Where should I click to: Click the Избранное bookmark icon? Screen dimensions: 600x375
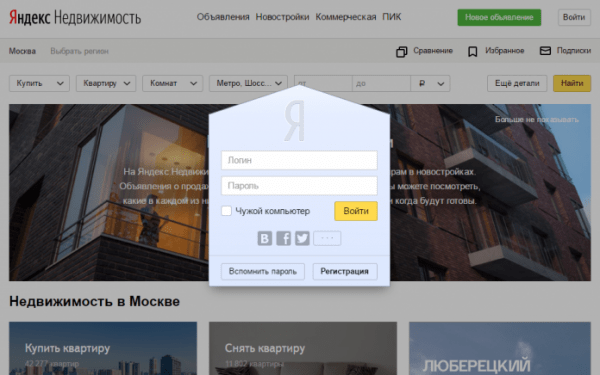point(473,51)
